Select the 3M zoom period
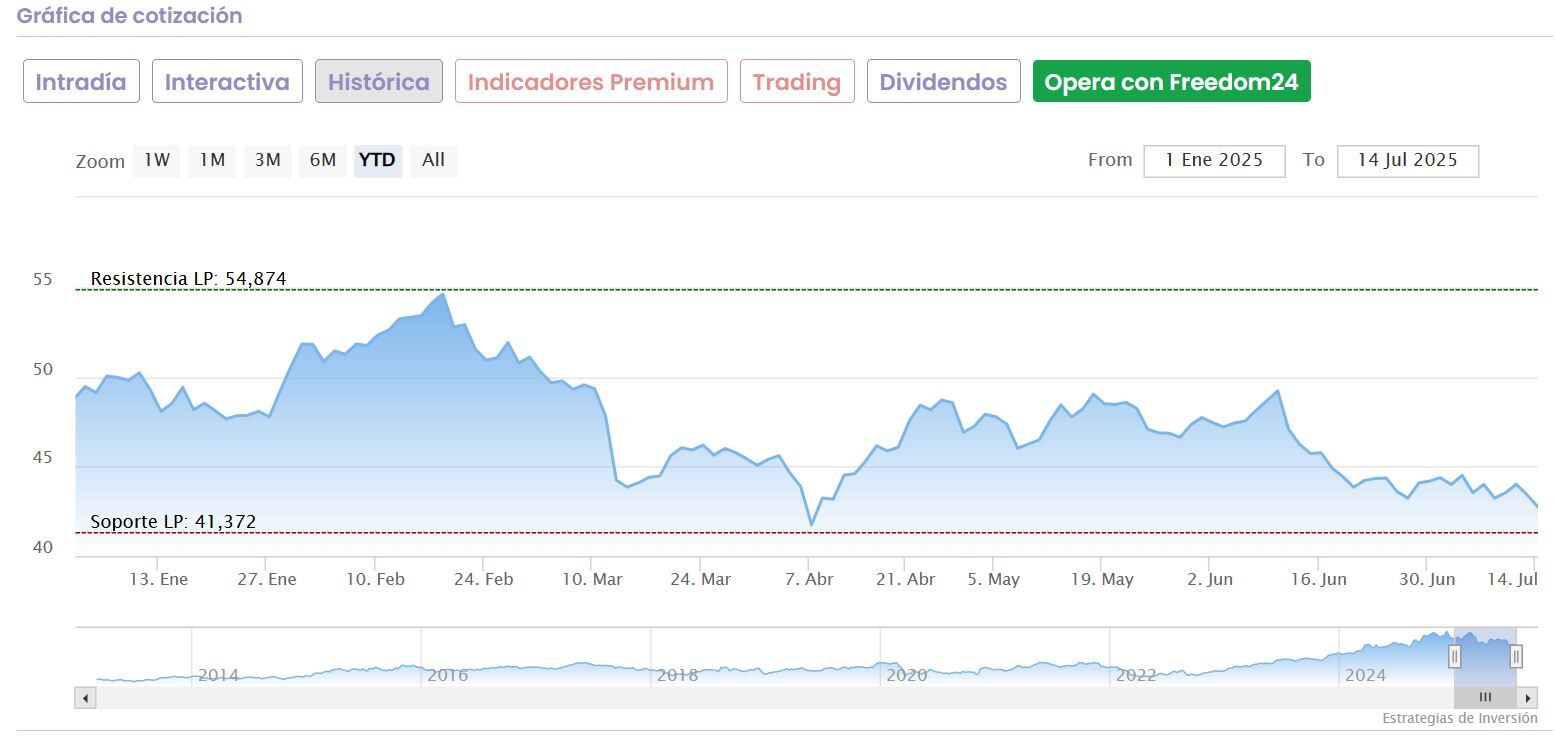 (267, 160)
